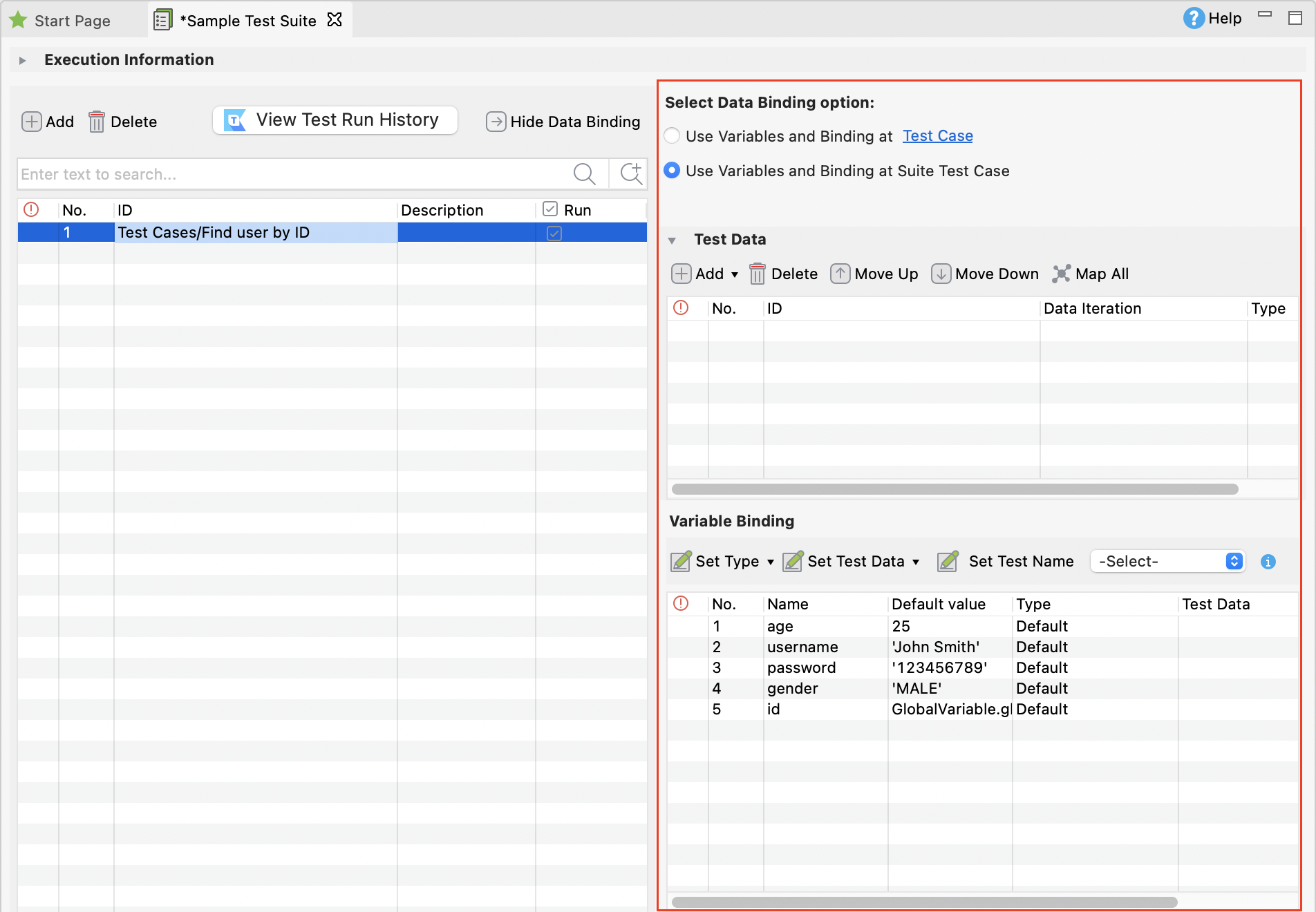Image resolution: width=1316 pixels, height=912 pixels.
Task: Expand the Execution Information section
Action: [23, 60]
